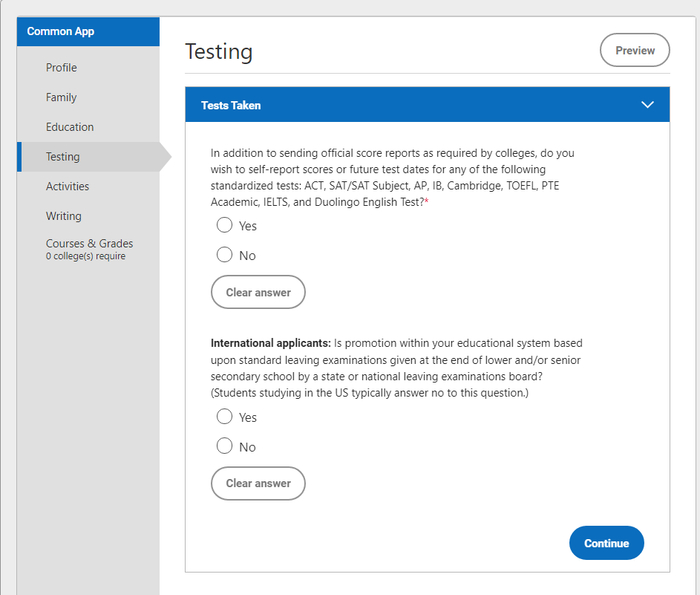This screenshot has width=700, height=595.
Task: Open the Family section in sidebar
Action: pos(61,97)
